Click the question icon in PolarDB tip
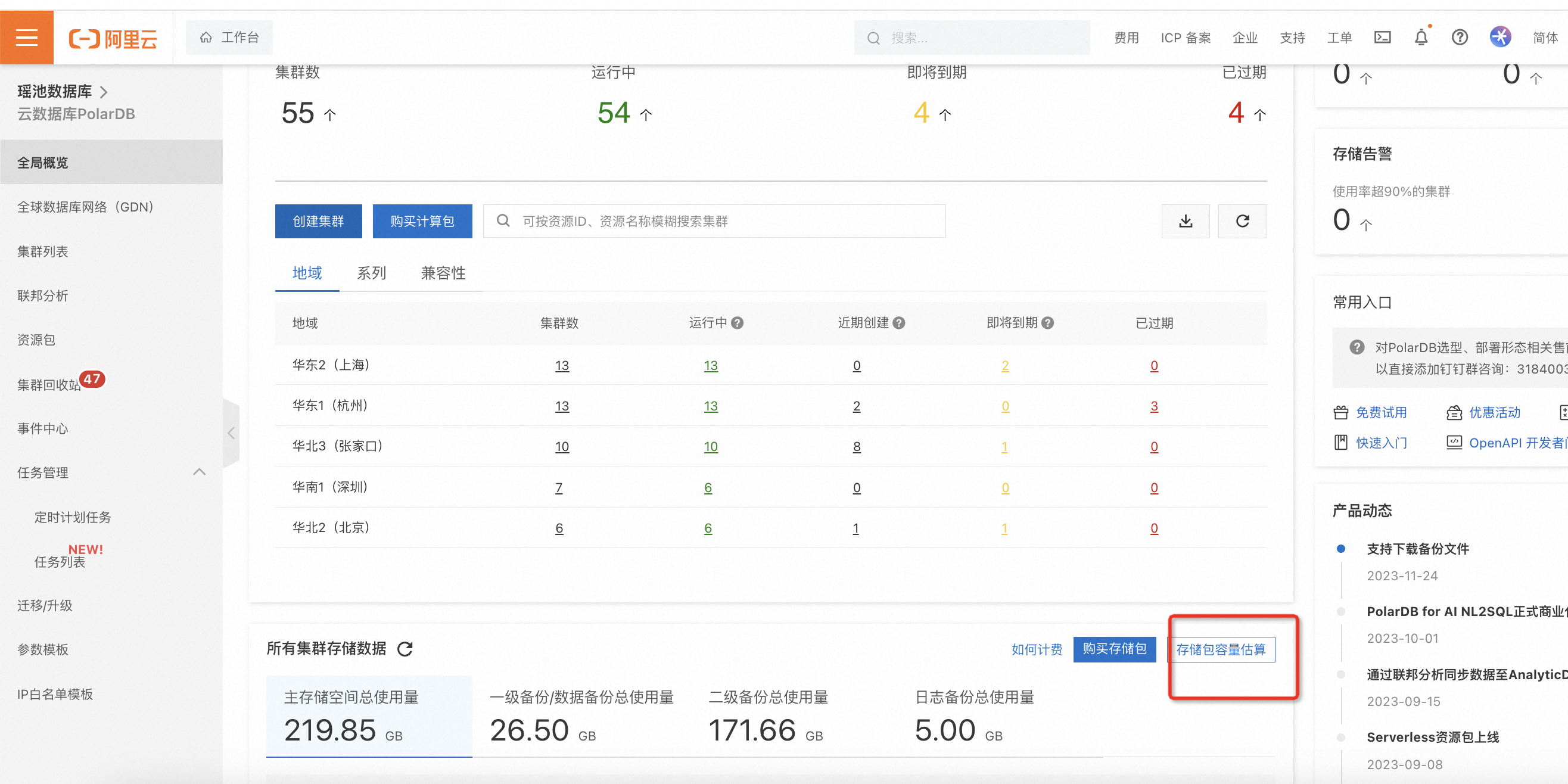Image resolution: width=1568 pixels, height=784 pixels. 1357,347
